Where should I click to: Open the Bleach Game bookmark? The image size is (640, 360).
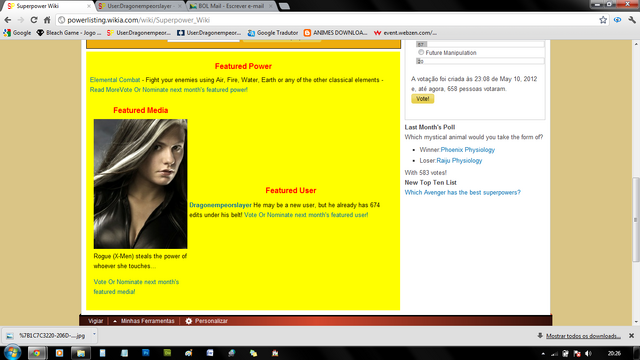click(x=69, y=33)
